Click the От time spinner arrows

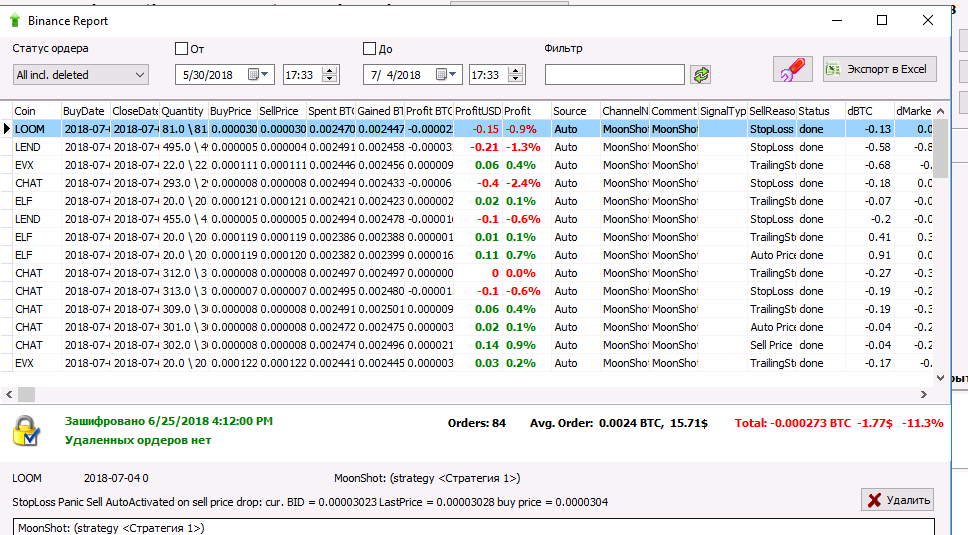click(x=330, y=74)
